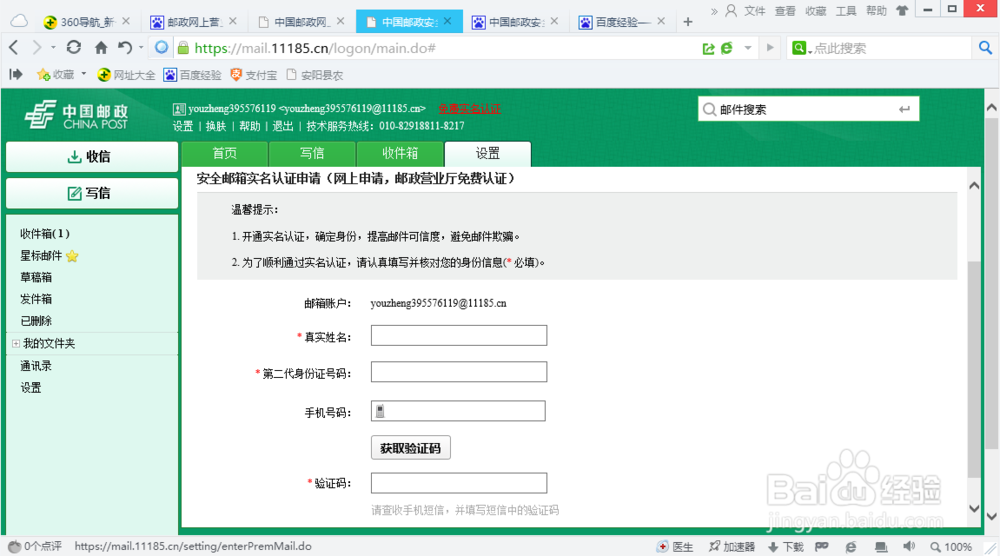Viewport: 1000px width, 556px height.
Task: Open 草稿箱 folder in sidebar
Action: click(36, 277)
